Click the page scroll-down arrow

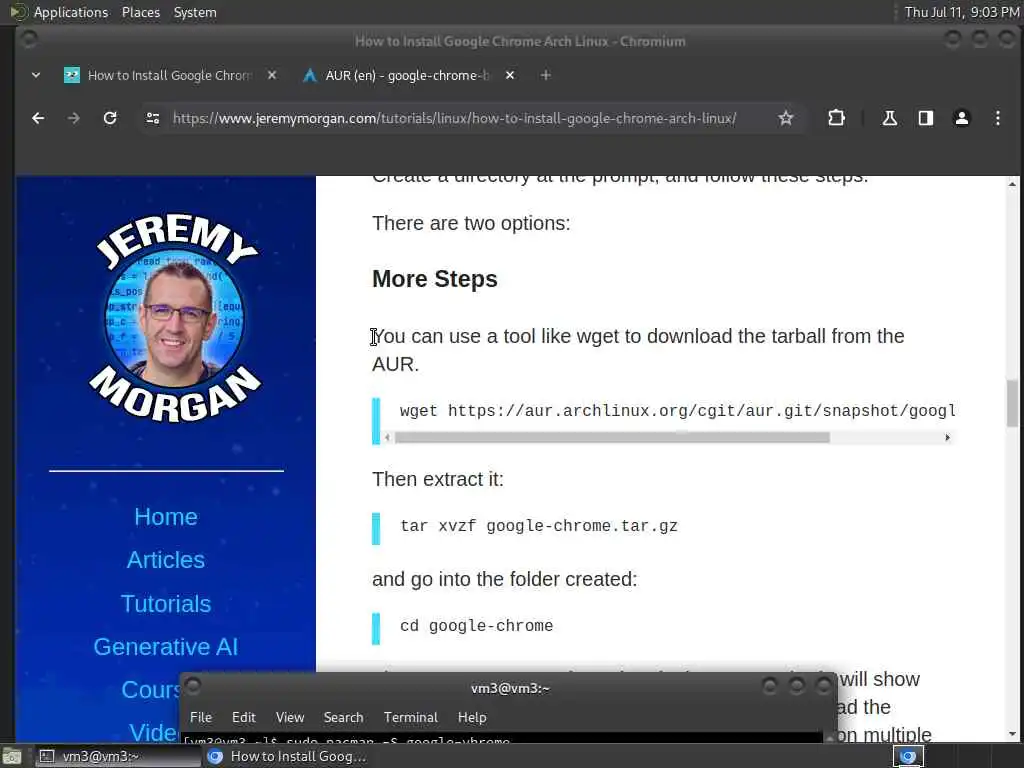tap(1012, 733)
